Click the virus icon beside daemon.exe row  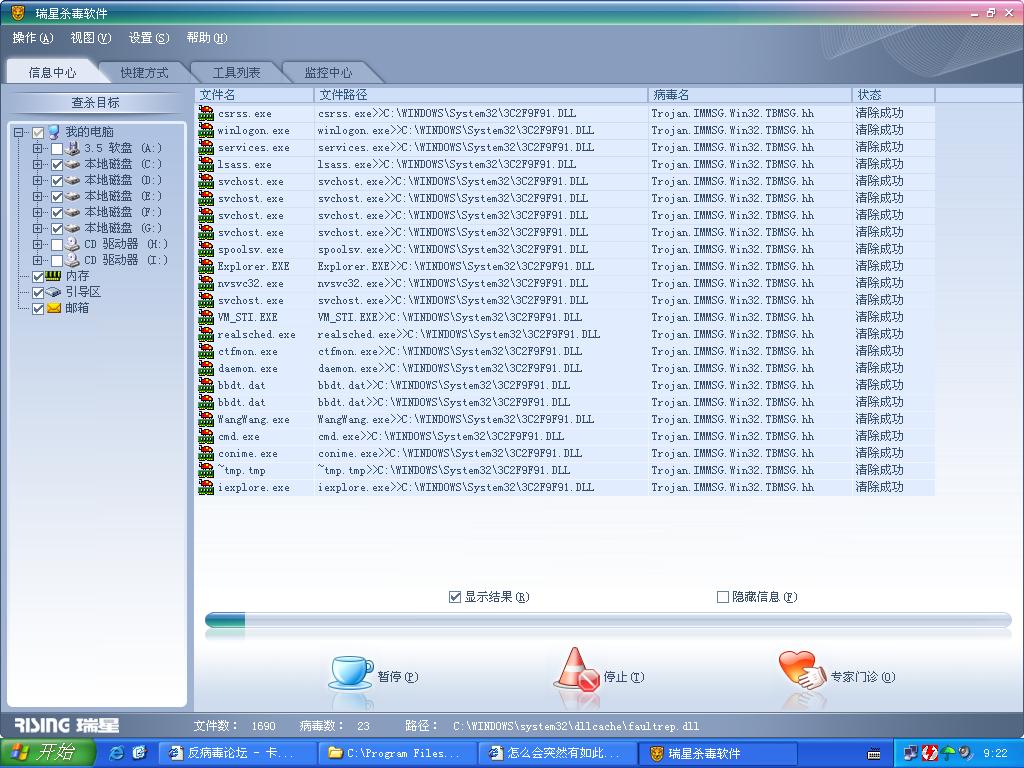206,368
